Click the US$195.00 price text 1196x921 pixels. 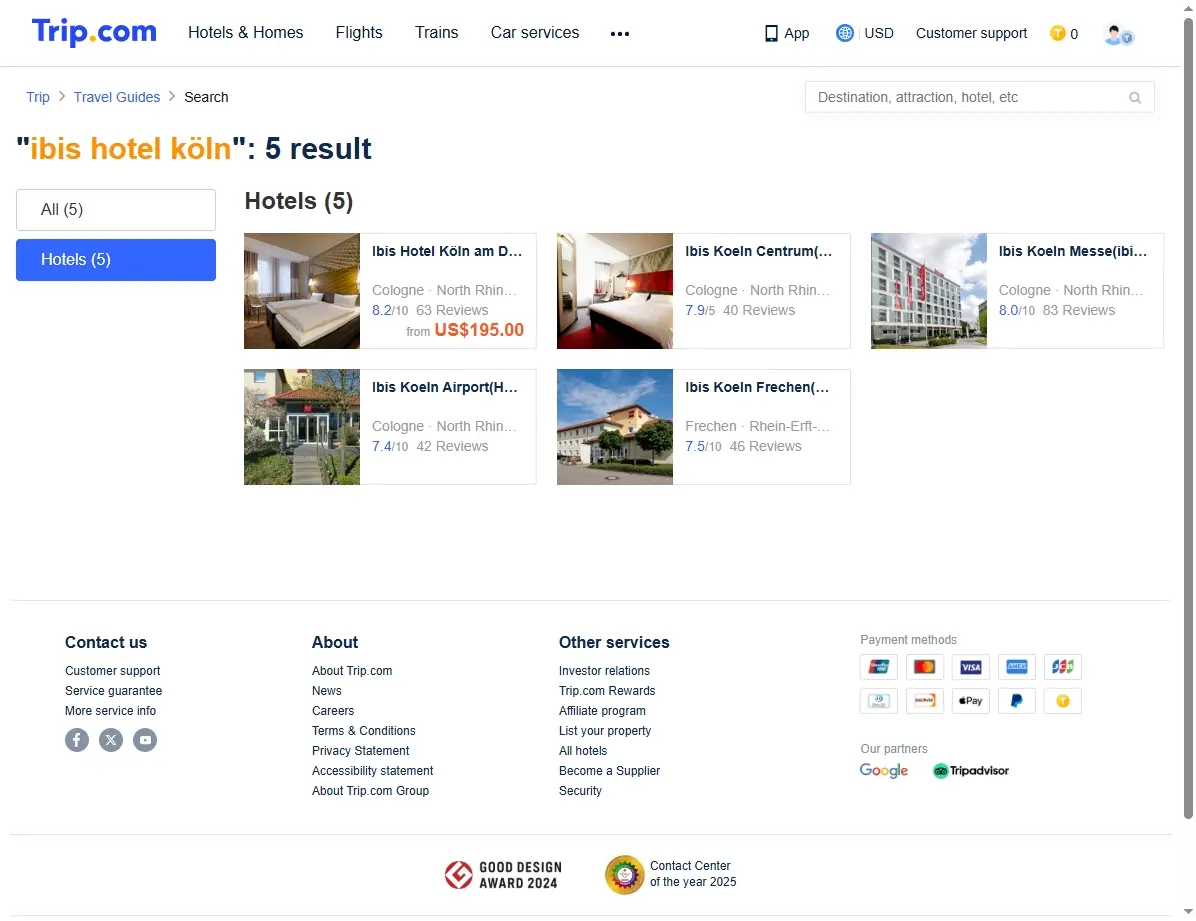click(x=479, y=330)
